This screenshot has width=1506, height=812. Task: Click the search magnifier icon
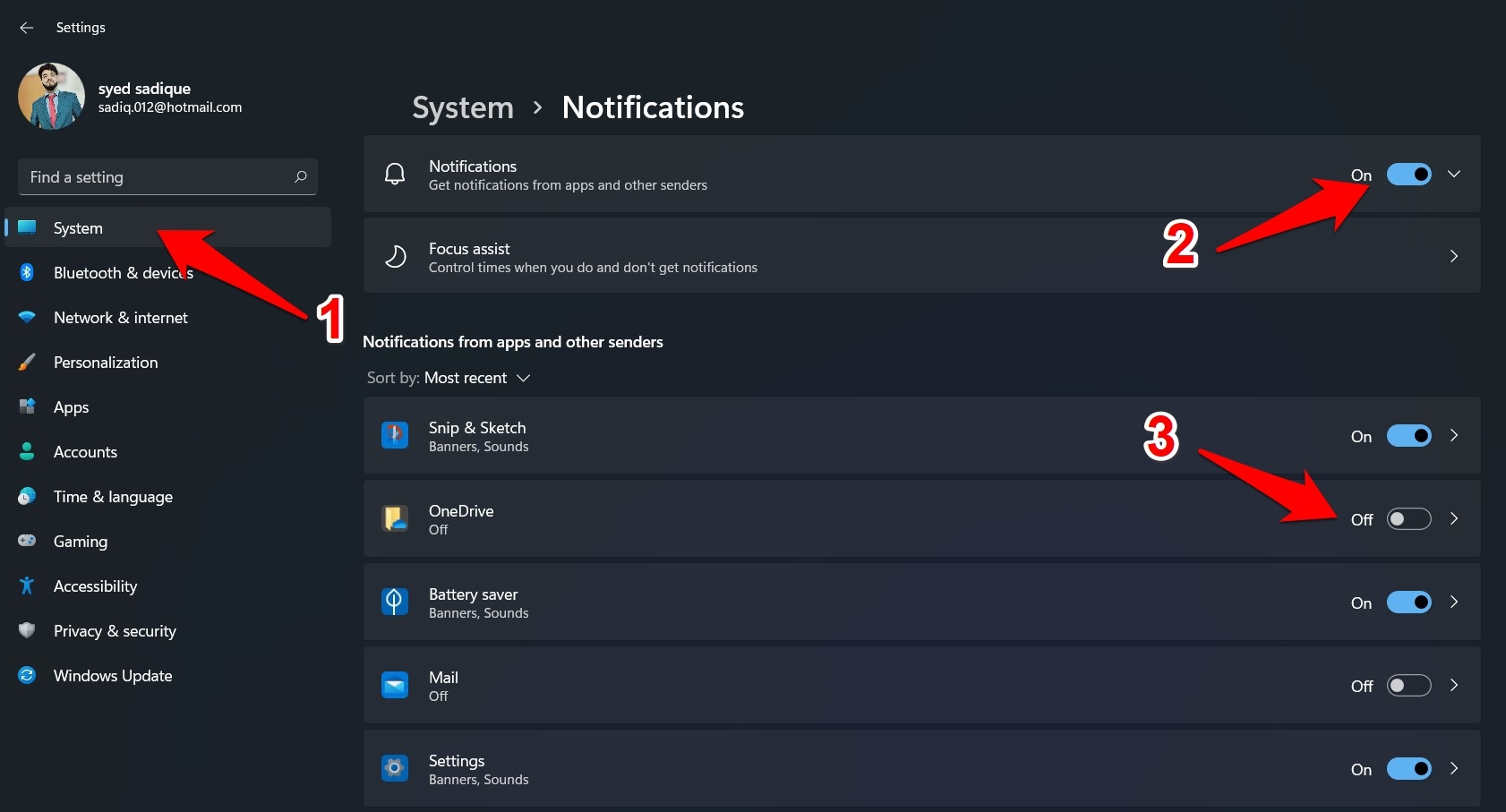coord(301,177)
